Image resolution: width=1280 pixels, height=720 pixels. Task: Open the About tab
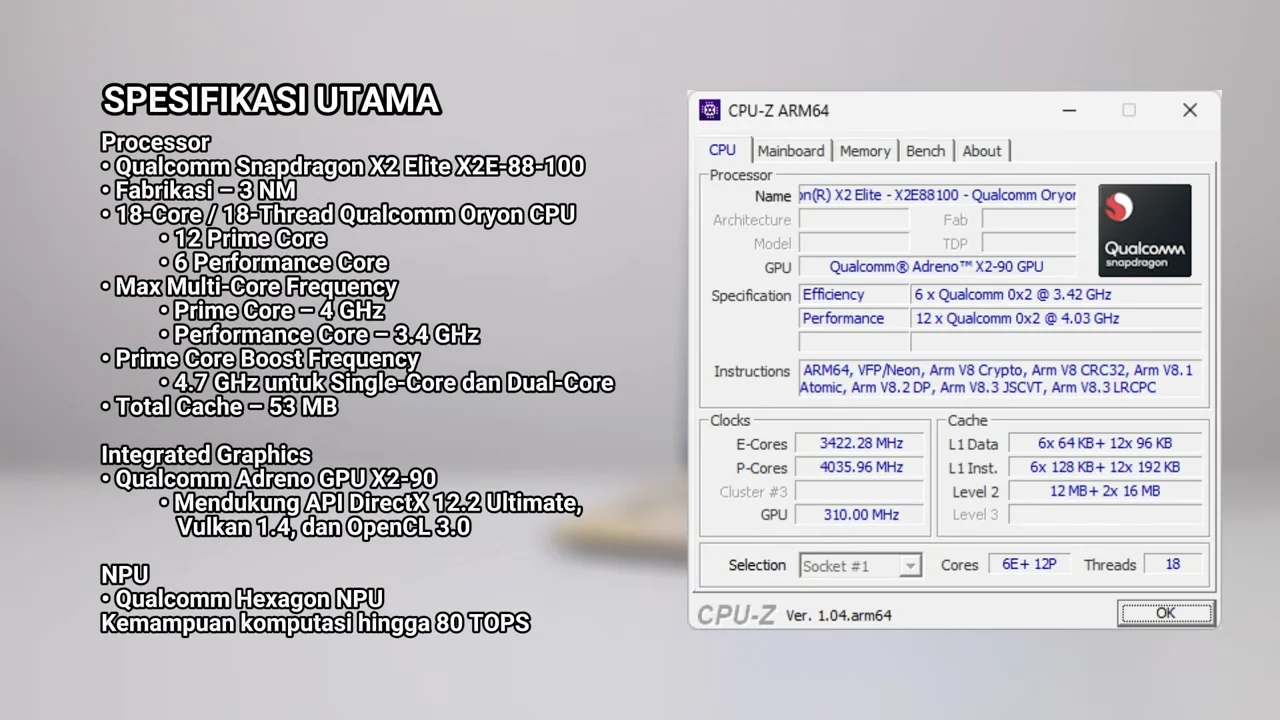(x=981, y=151)
